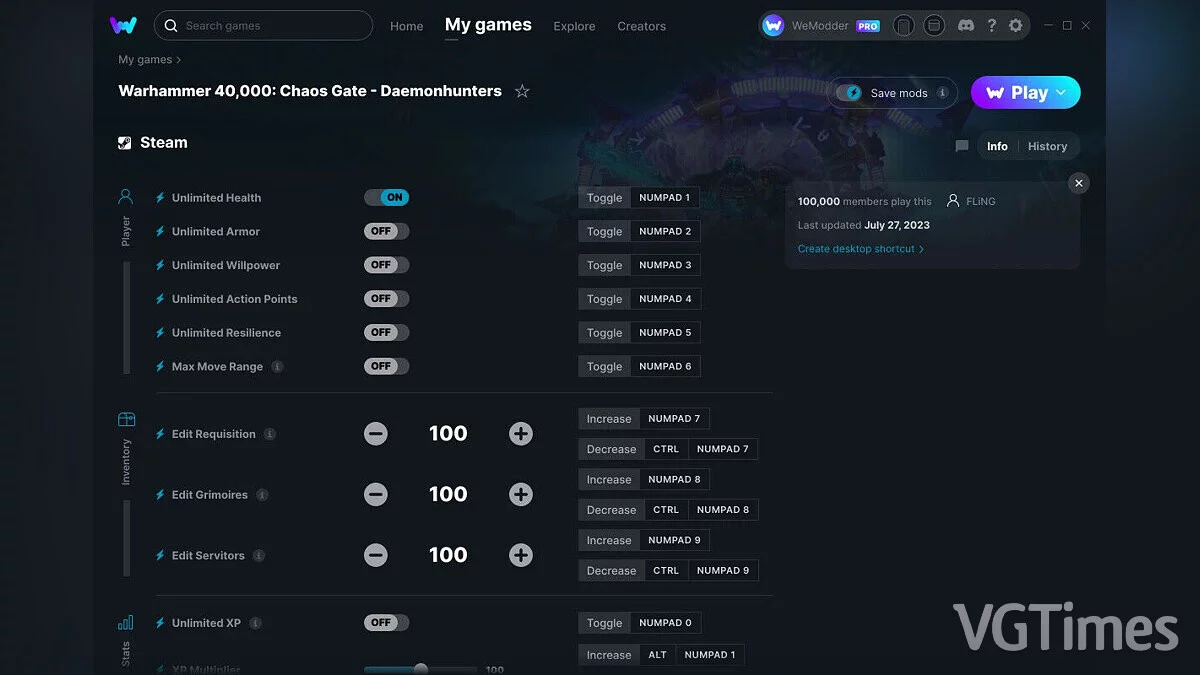Click the Edit Requisition value 100
The height and width of the screenshot is (675, 1200).
coord(448,434)
